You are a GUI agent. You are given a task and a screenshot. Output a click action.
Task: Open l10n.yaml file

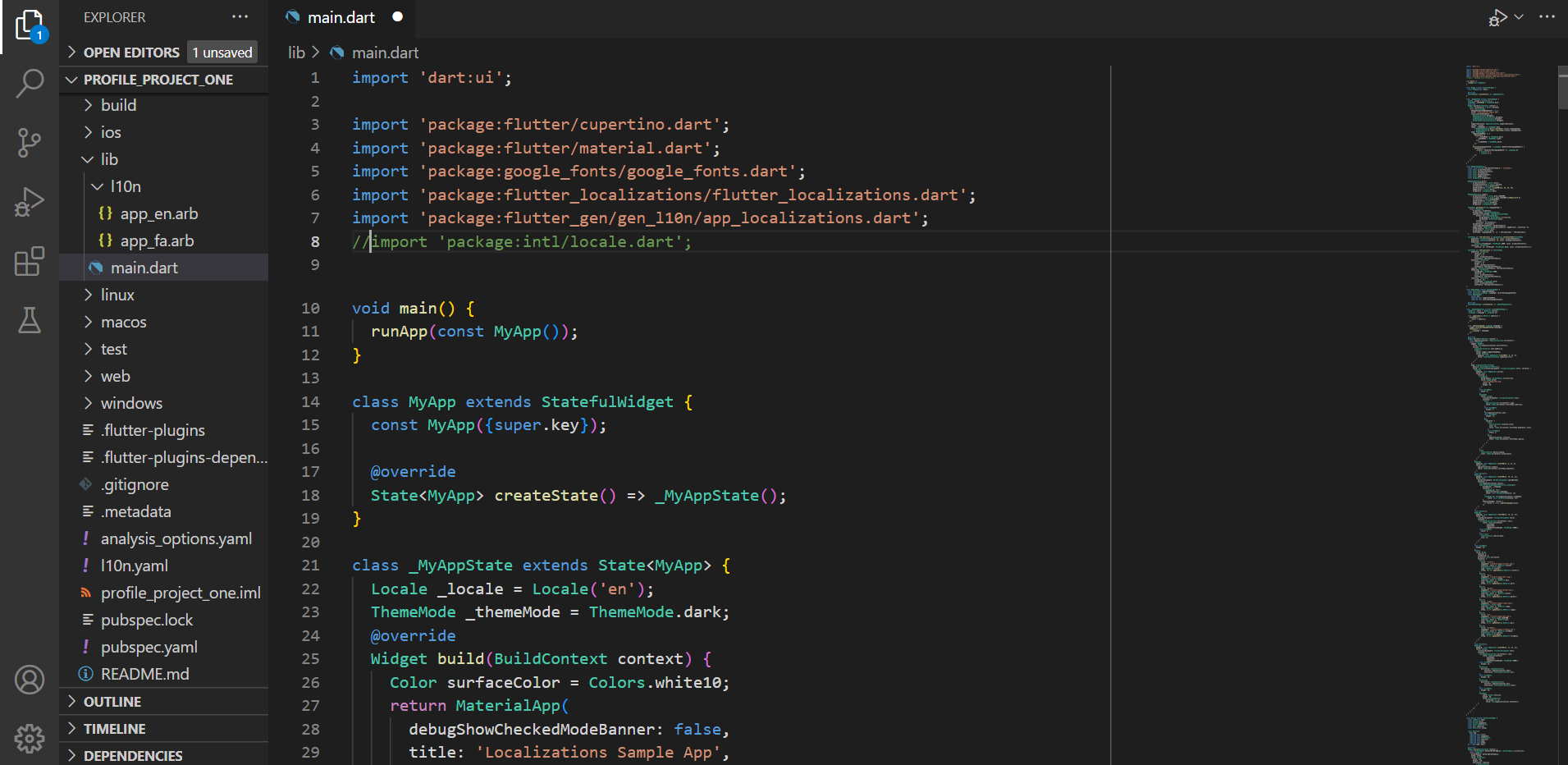coord(163,566)
